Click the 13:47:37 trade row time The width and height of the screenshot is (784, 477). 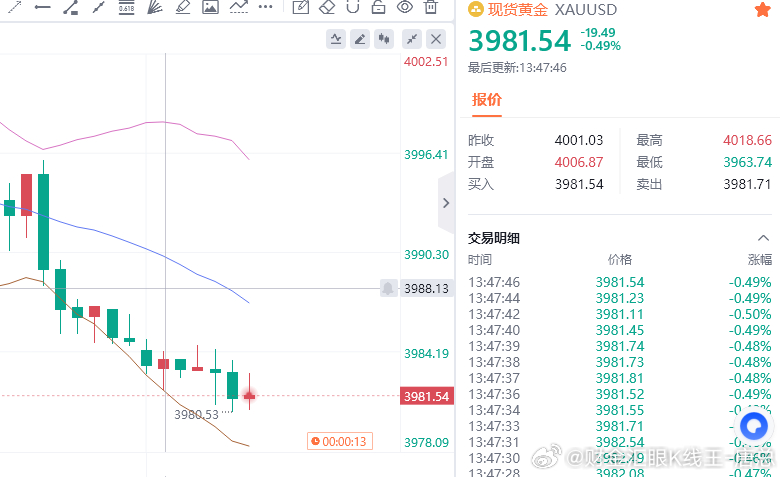494,378
